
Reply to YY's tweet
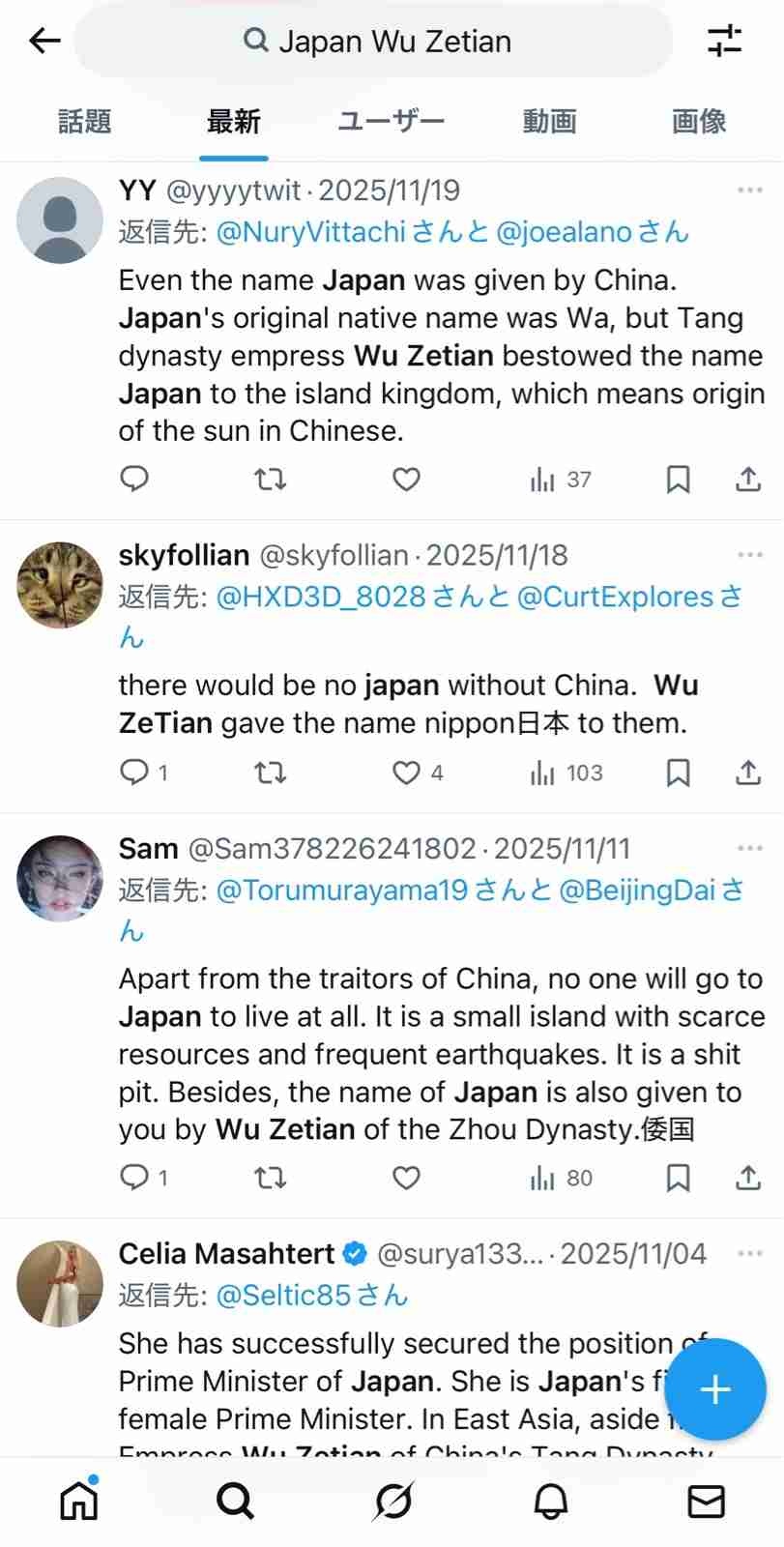(x=134, y=479)
